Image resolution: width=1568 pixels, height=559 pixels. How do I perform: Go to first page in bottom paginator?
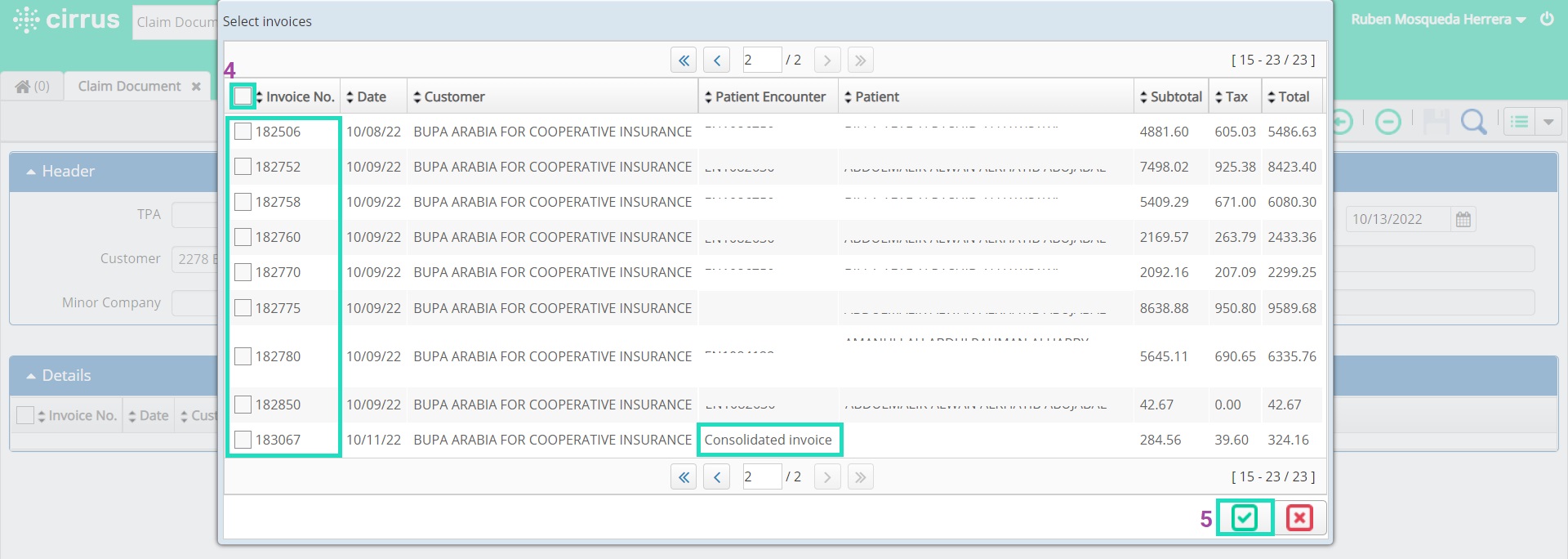pos(684,476)
